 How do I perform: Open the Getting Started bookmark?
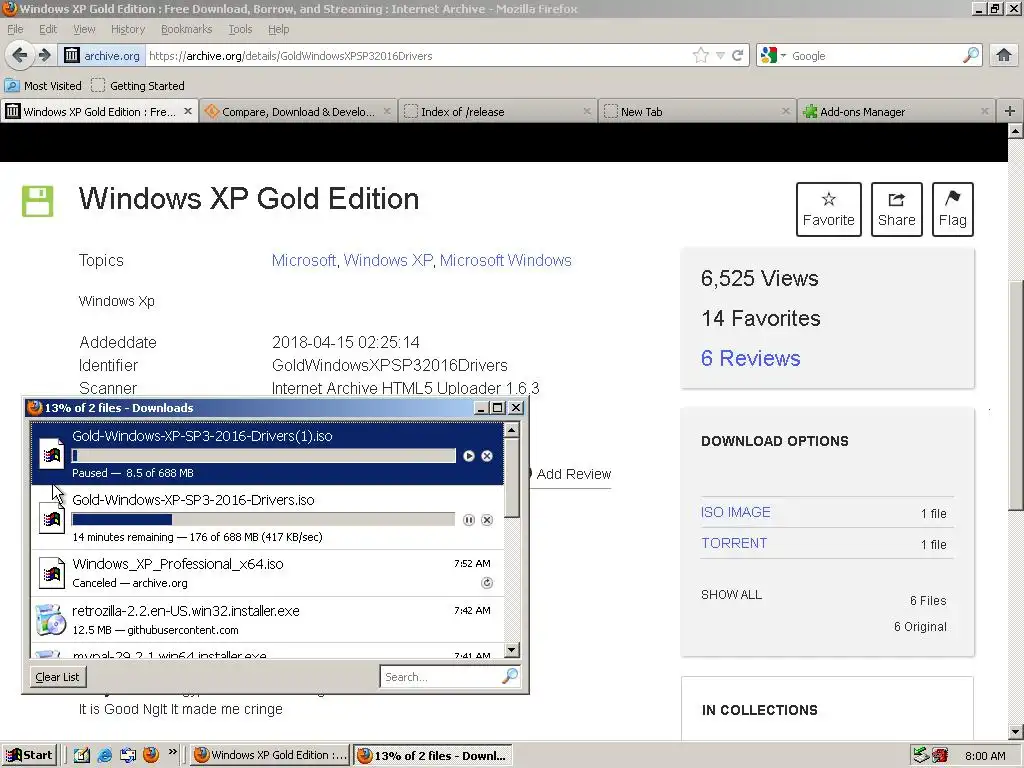click(x=138, y=86)
